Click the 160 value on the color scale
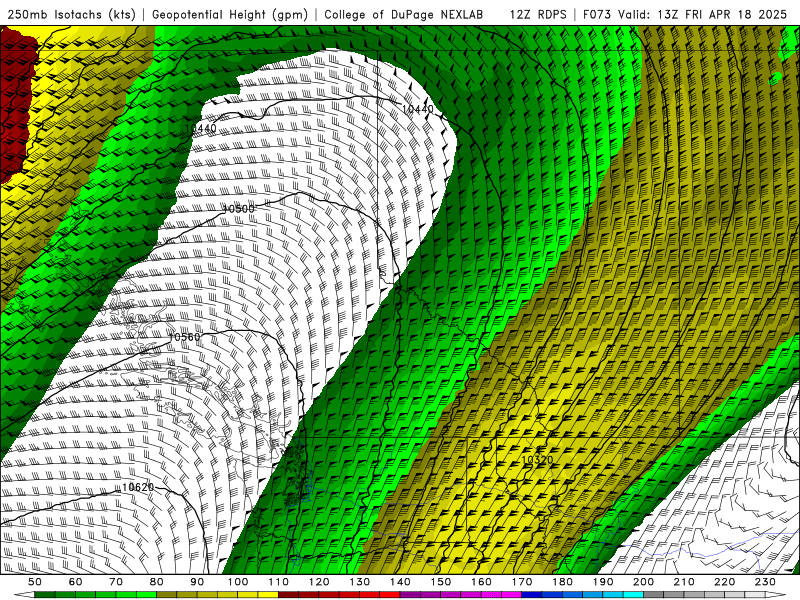 [481, 582]
